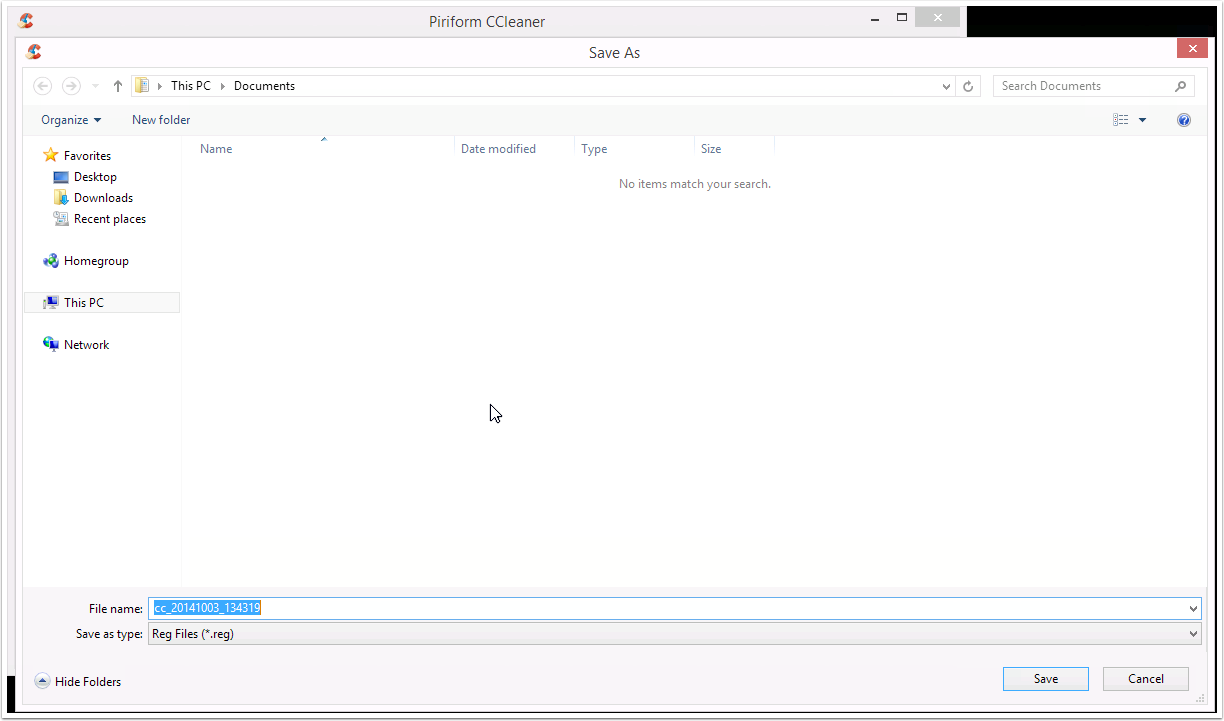Open the recent locations dropdown arrow

tap(95, 87)
